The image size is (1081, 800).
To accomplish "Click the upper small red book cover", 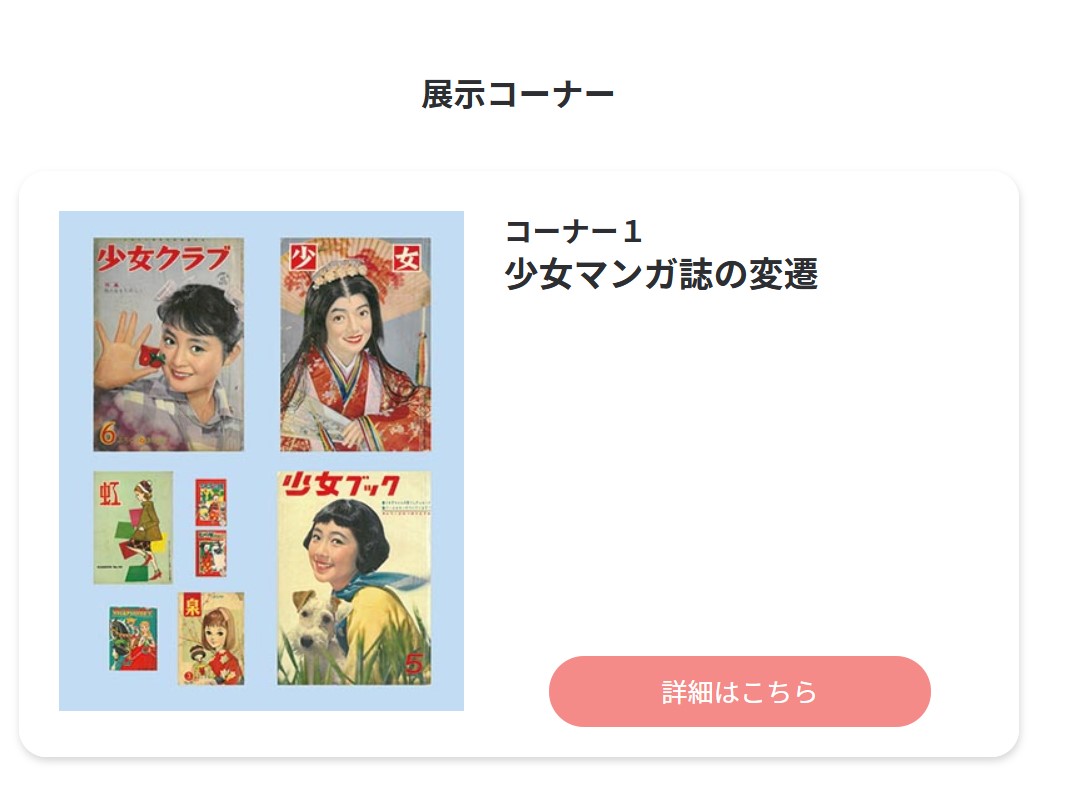I will [211, 503].
